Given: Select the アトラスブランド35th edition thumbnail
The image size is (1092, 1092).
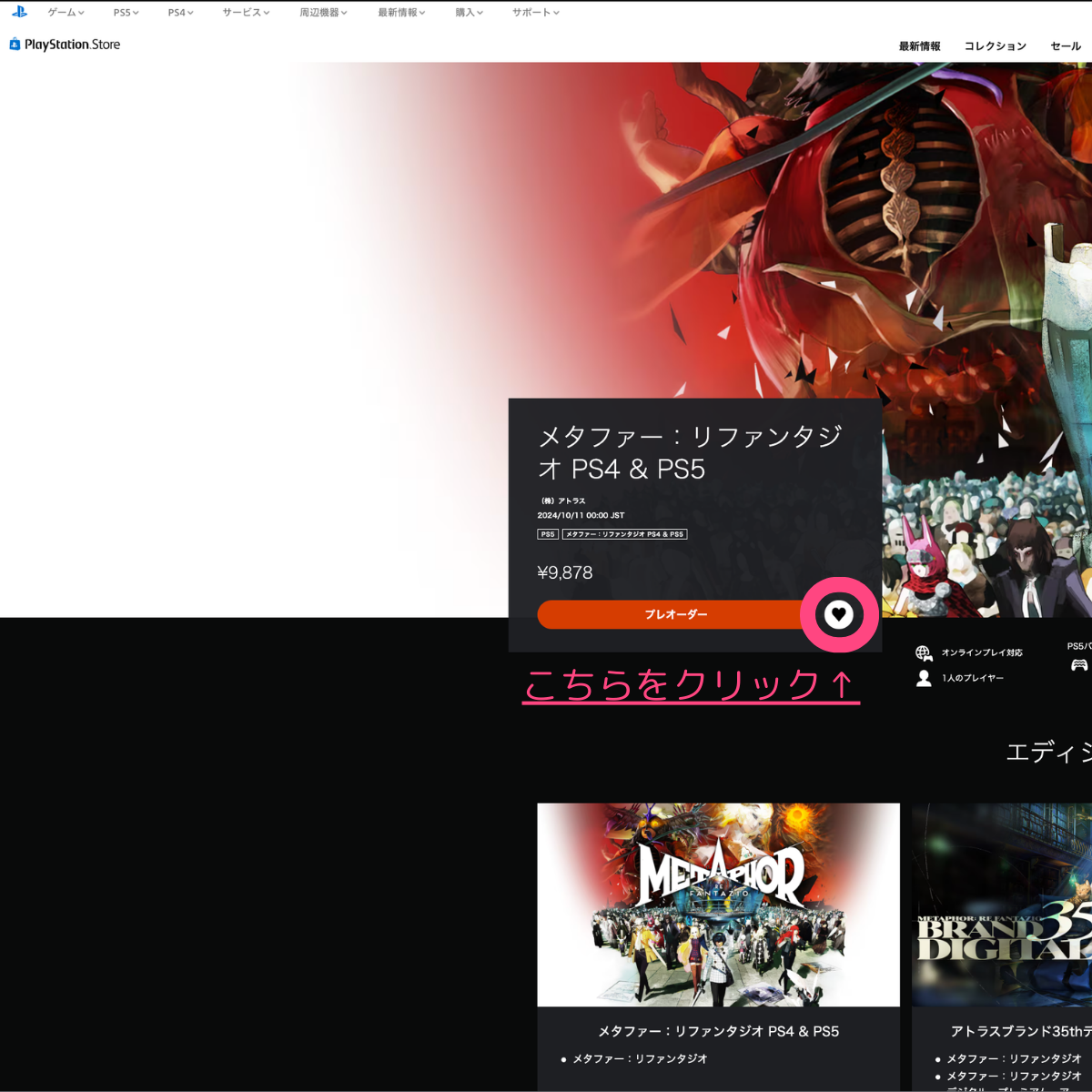Looking at the screenshot, I should (1002, 904).
